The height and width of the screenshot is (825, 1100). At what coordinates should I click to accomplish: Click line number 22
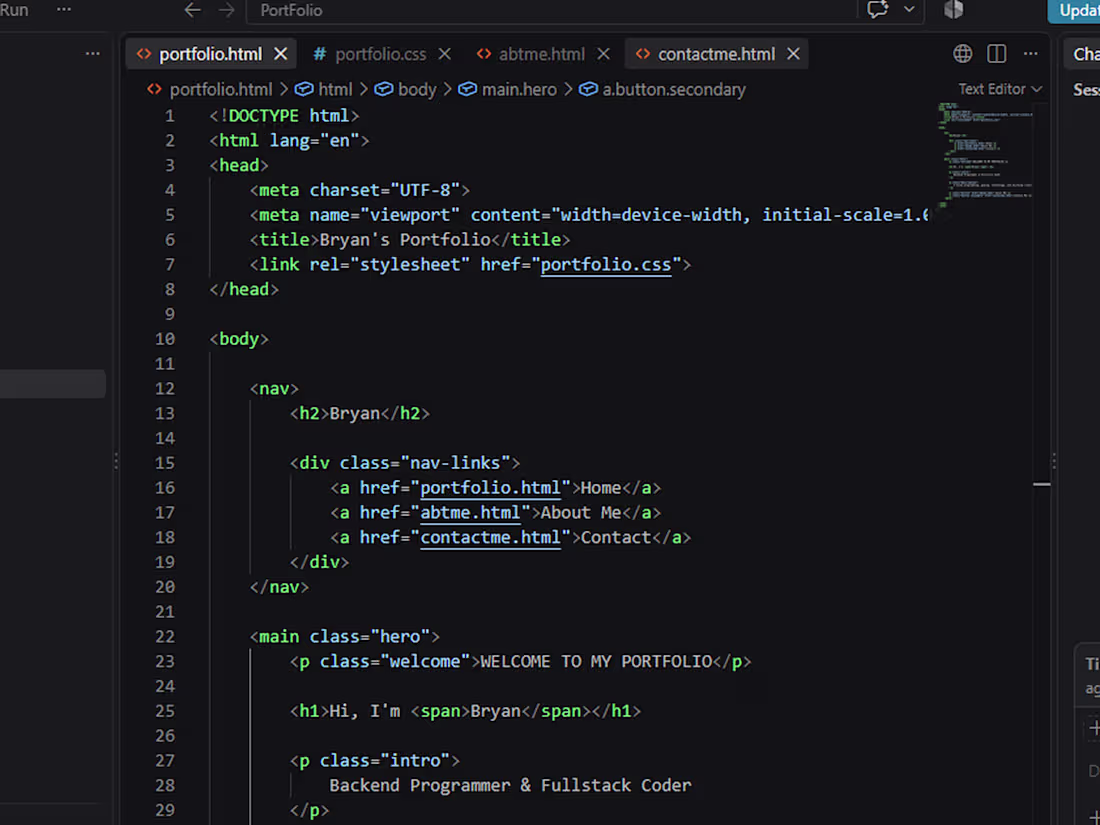tap(165, 637)
